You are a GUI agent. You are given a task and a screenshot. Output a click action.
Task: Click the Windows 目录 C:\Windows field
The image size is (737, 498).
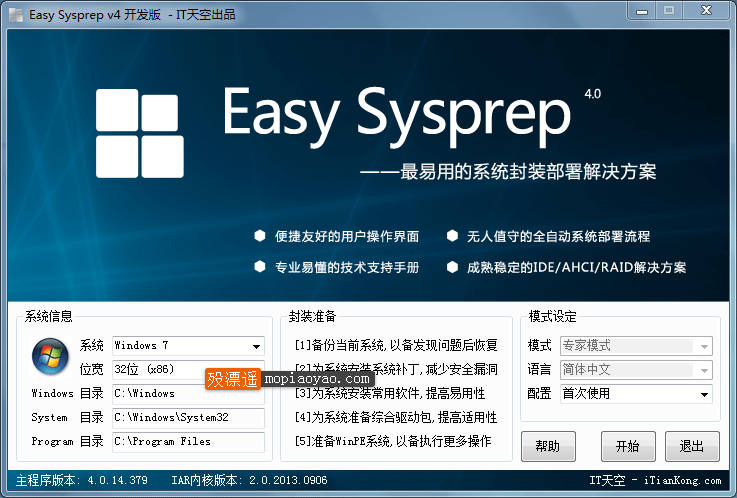188,394
